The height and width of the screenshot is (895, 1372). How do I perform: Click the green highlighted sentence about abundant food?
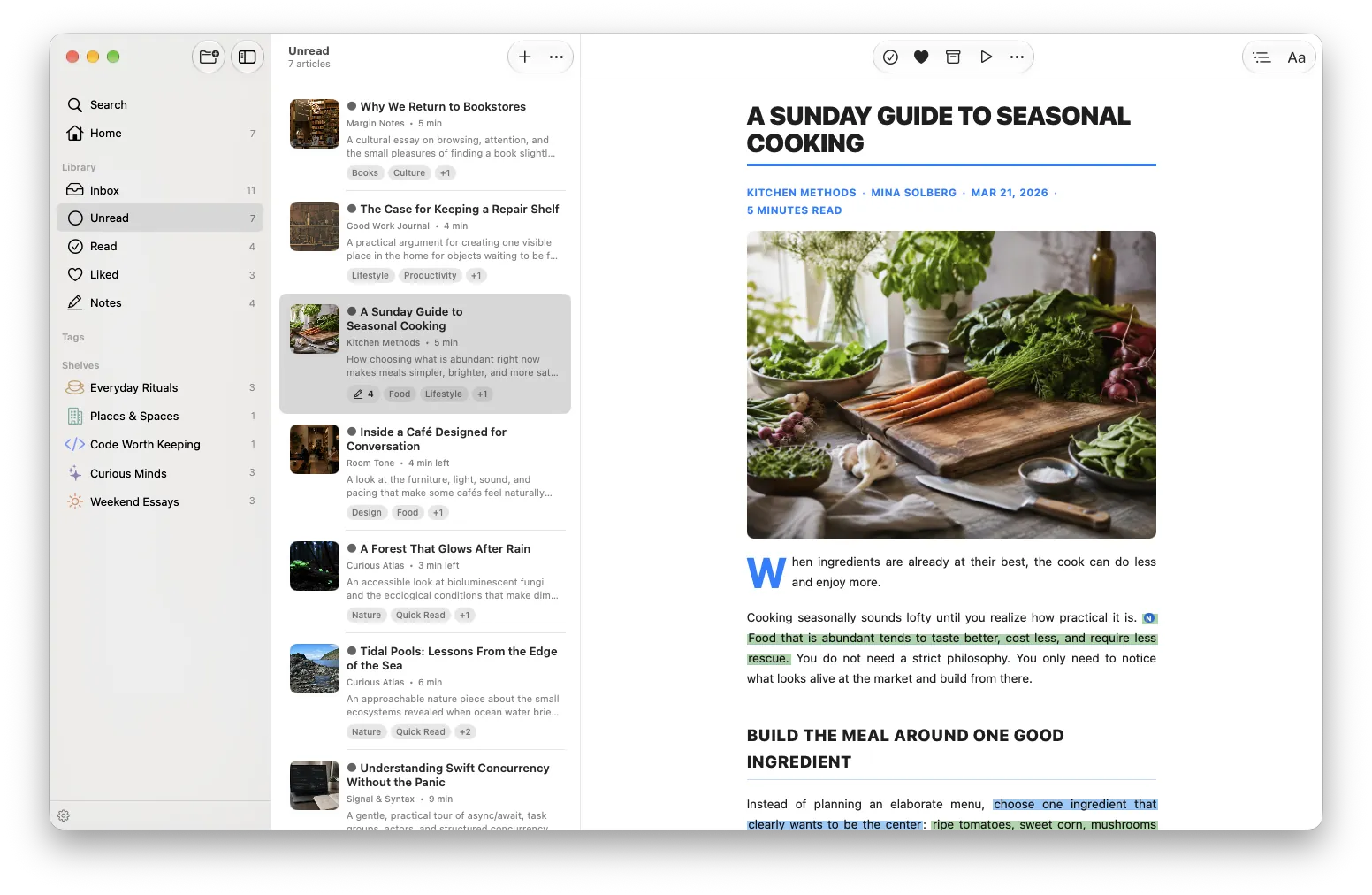pos(951,639)
